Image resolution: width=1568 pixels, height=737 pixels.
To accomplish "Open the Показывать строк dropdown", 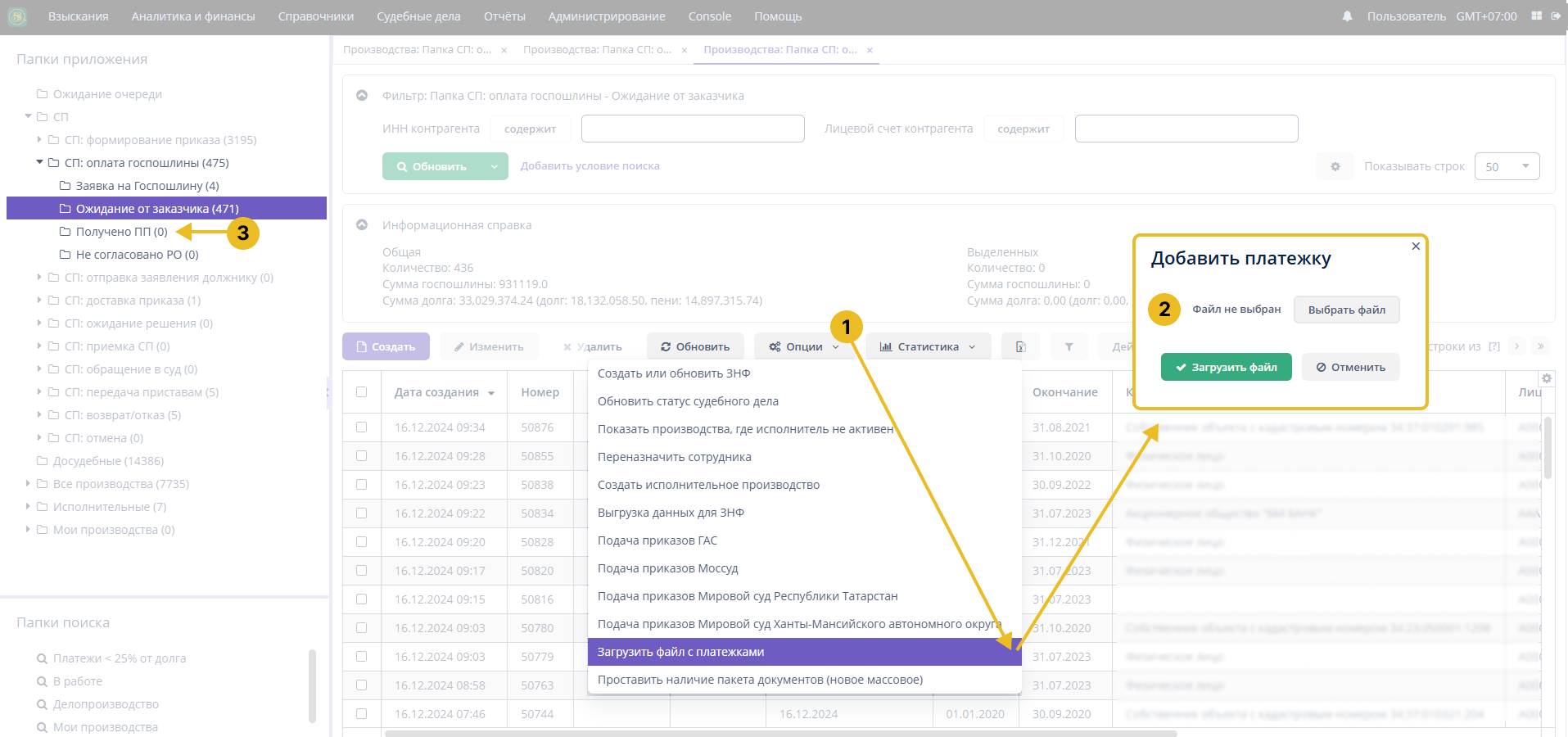I will (x=1507, y=167).
